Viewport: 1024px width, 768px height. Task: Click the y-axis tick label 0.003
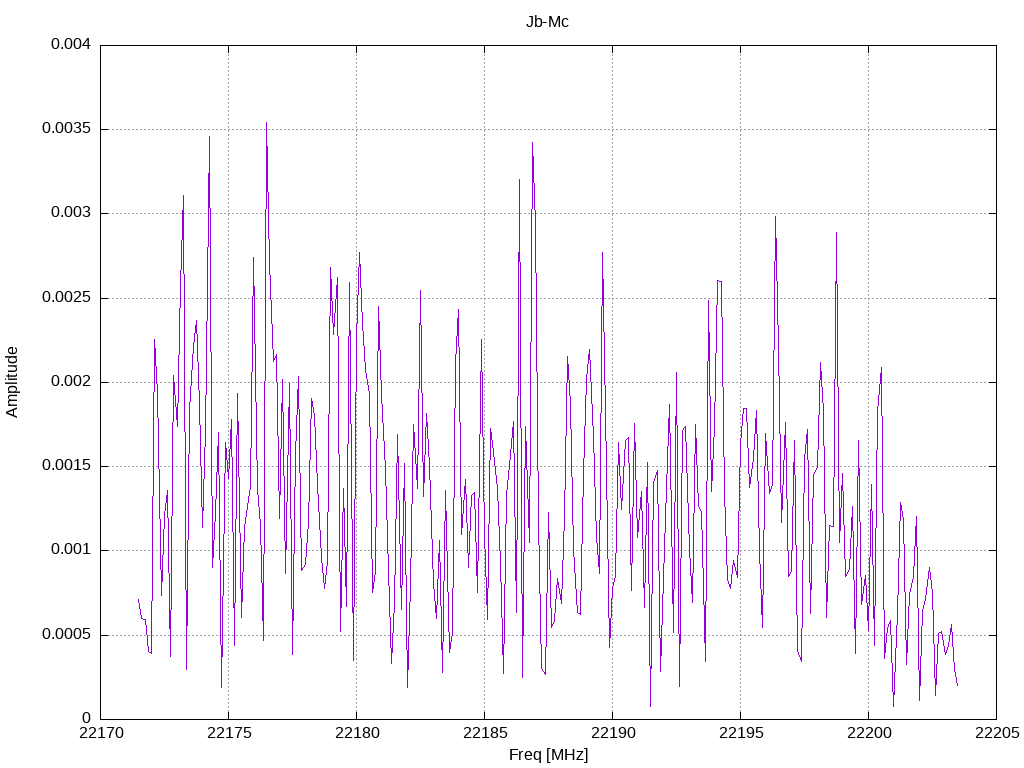coord(71,213)
